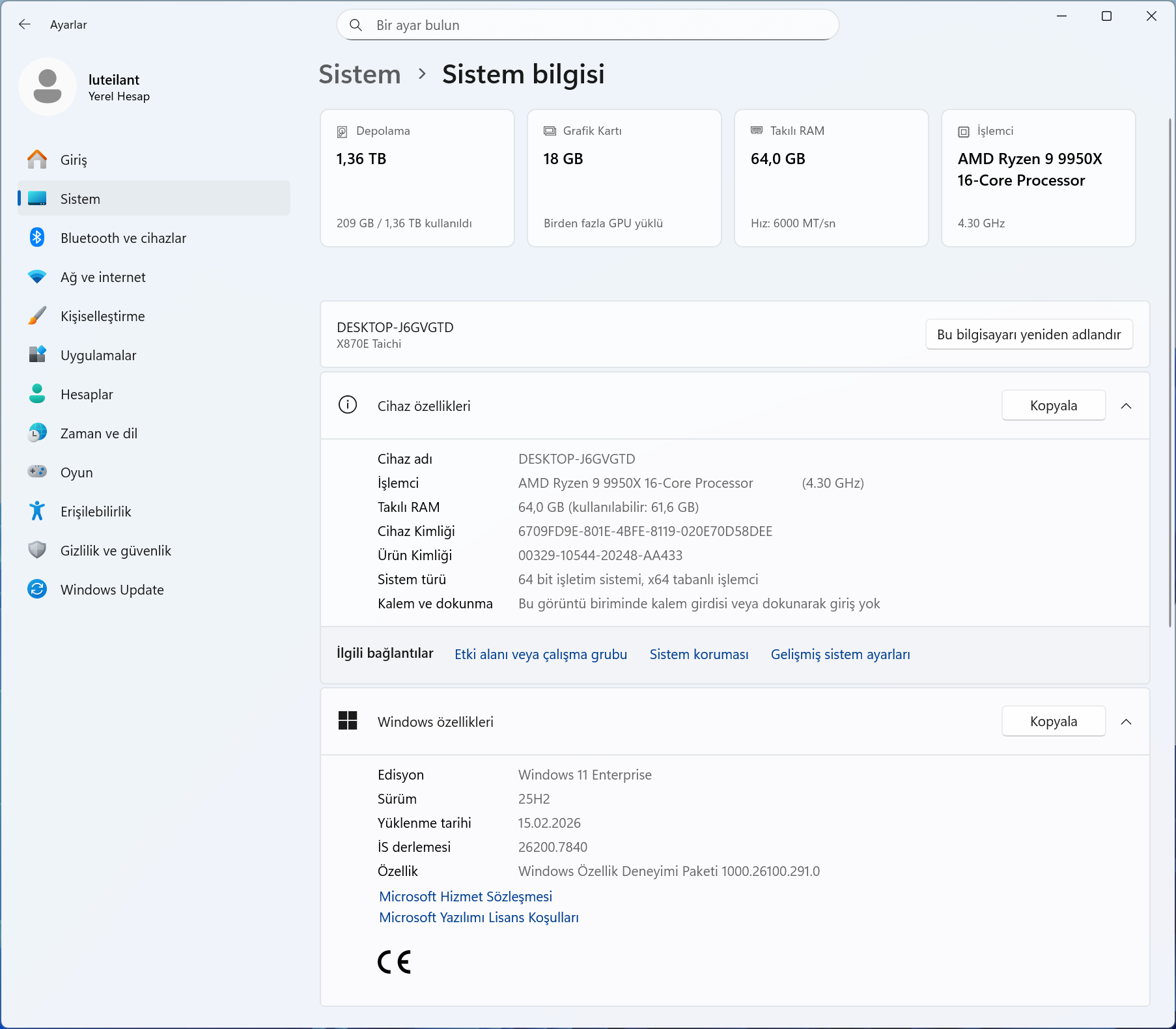Open Windows Update page

(154, 589)
